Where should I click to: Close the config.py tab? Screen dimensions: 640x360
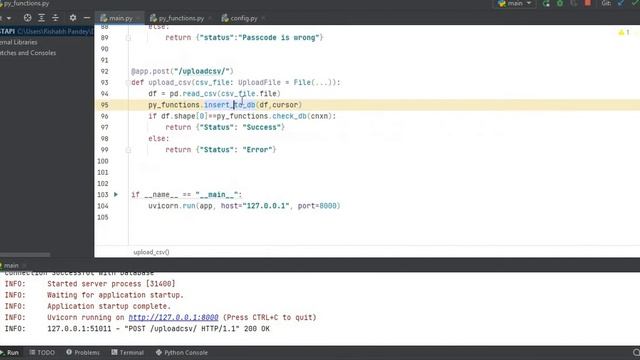tap(263, 18)
